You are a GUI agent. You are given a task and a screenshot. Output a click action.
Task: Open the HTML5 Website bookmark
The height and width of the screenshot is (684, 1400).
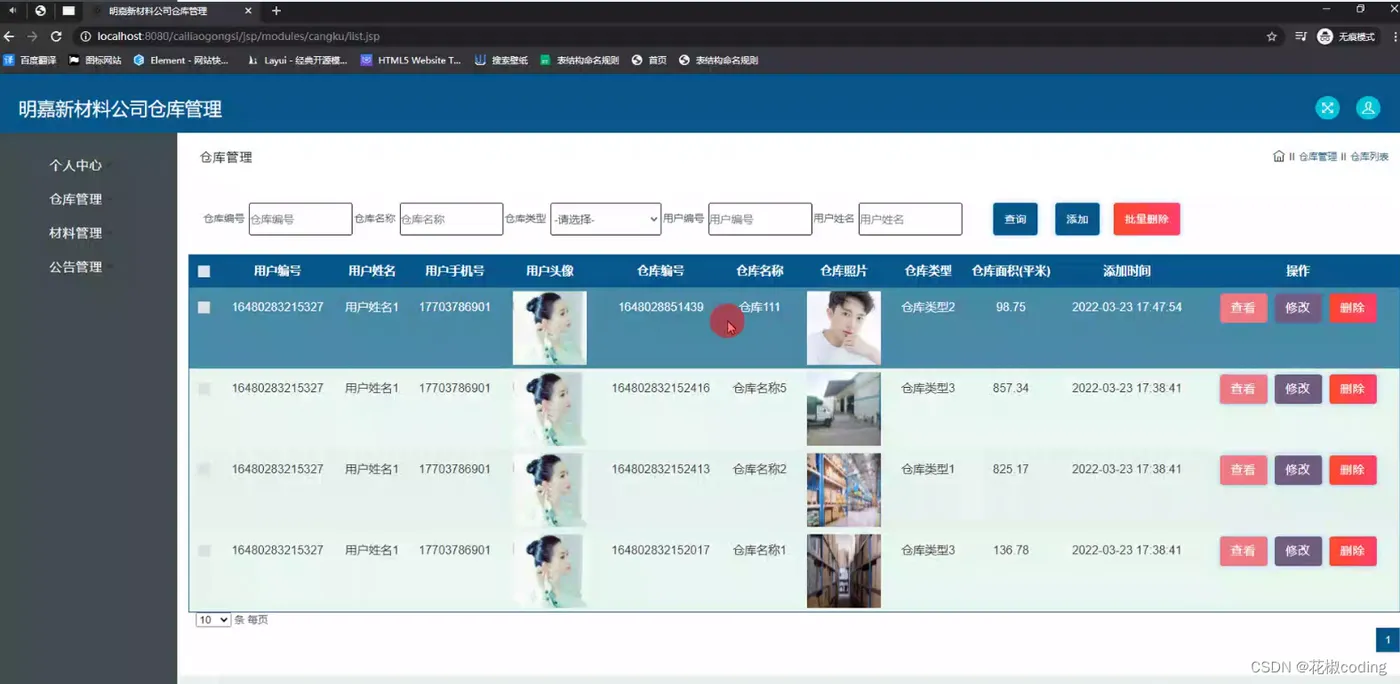click(x=410, y=60)
